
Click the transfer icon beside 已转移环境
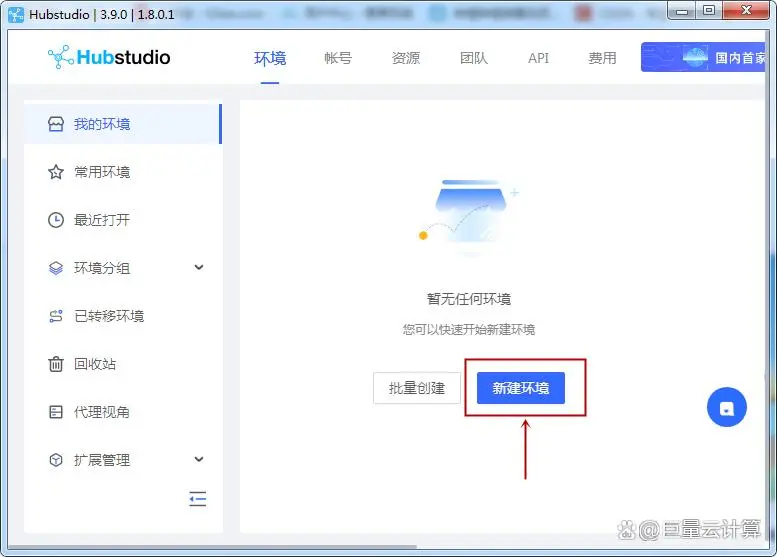tap(56, 316)
